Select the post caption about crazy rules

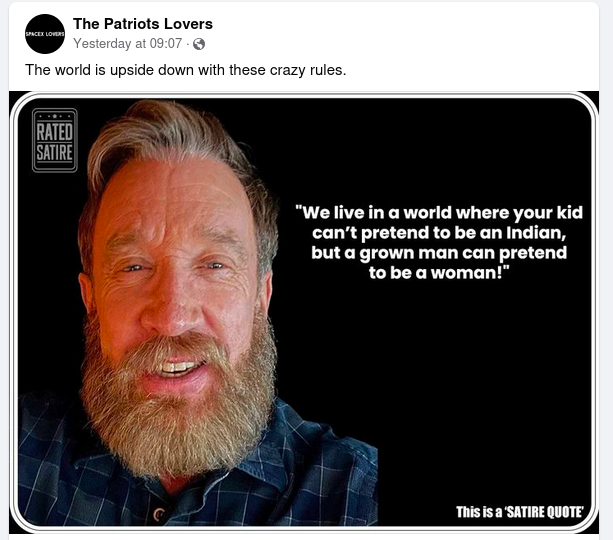click(x=186, y=70)
